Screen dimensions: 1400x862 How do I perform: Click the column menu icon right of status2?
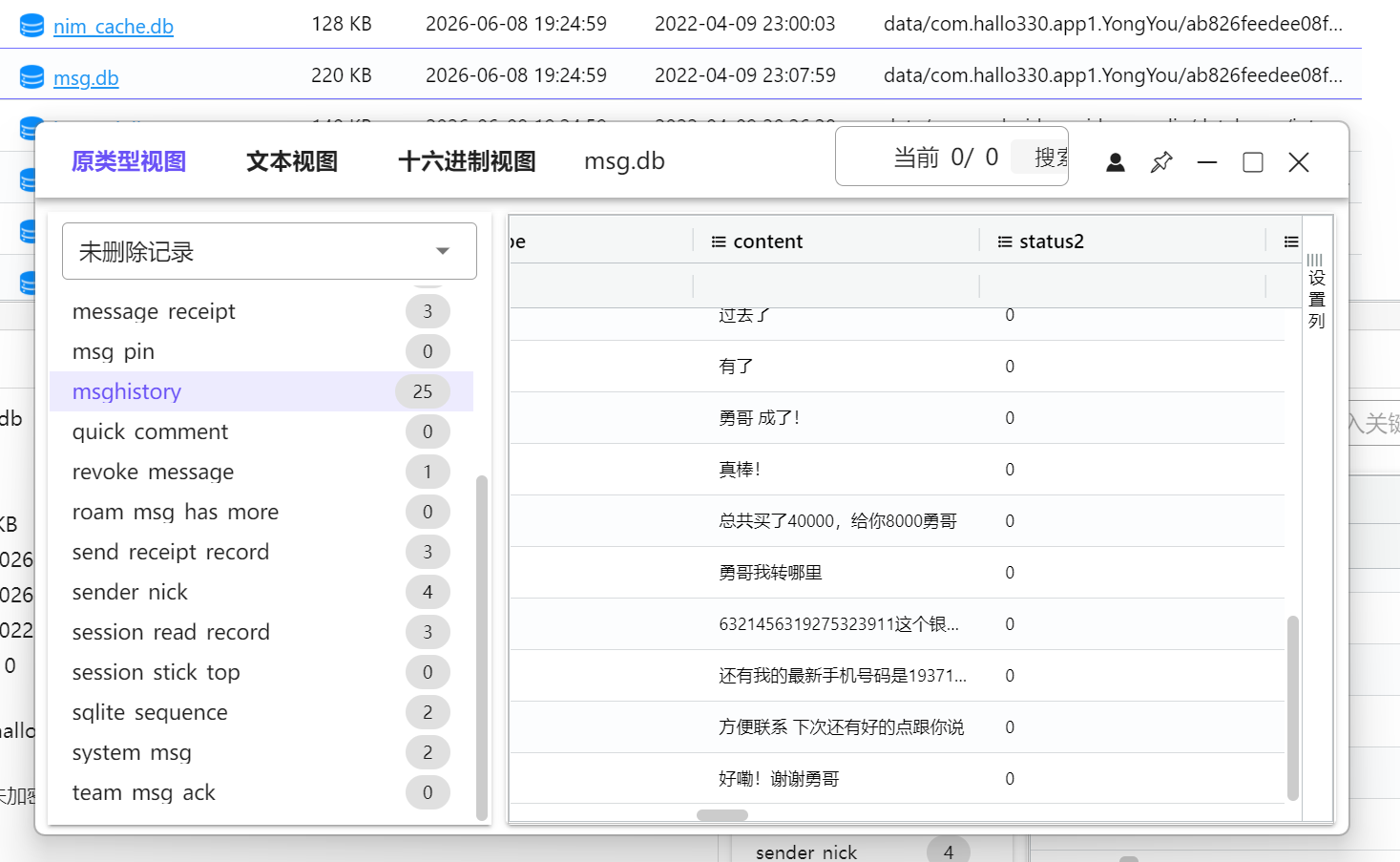(x=1291, y=242)
